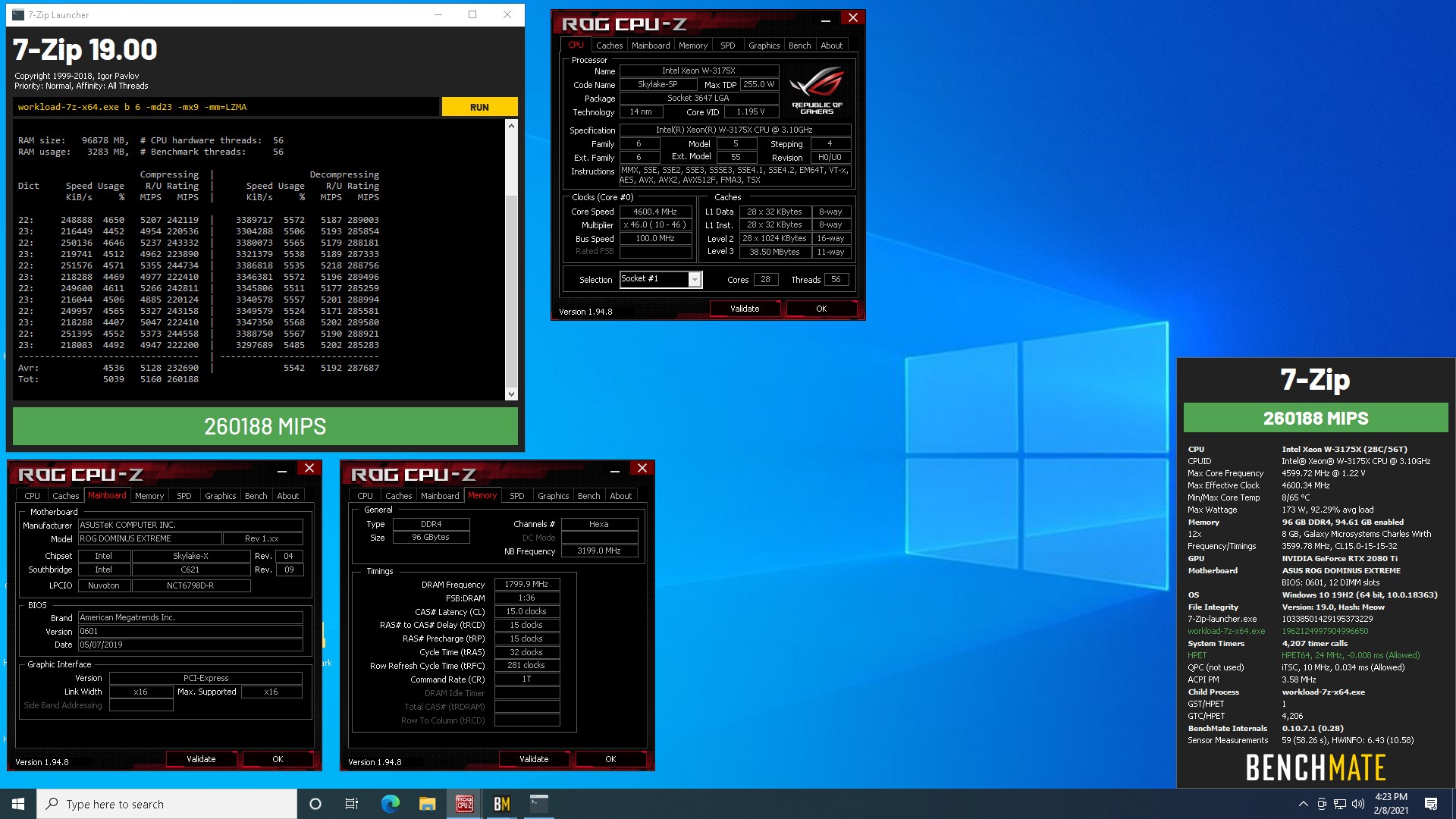This screenshot has width=1456, height=819.
Task: Select About tab in Memory CPU-Z window
Action: point(620,496)
